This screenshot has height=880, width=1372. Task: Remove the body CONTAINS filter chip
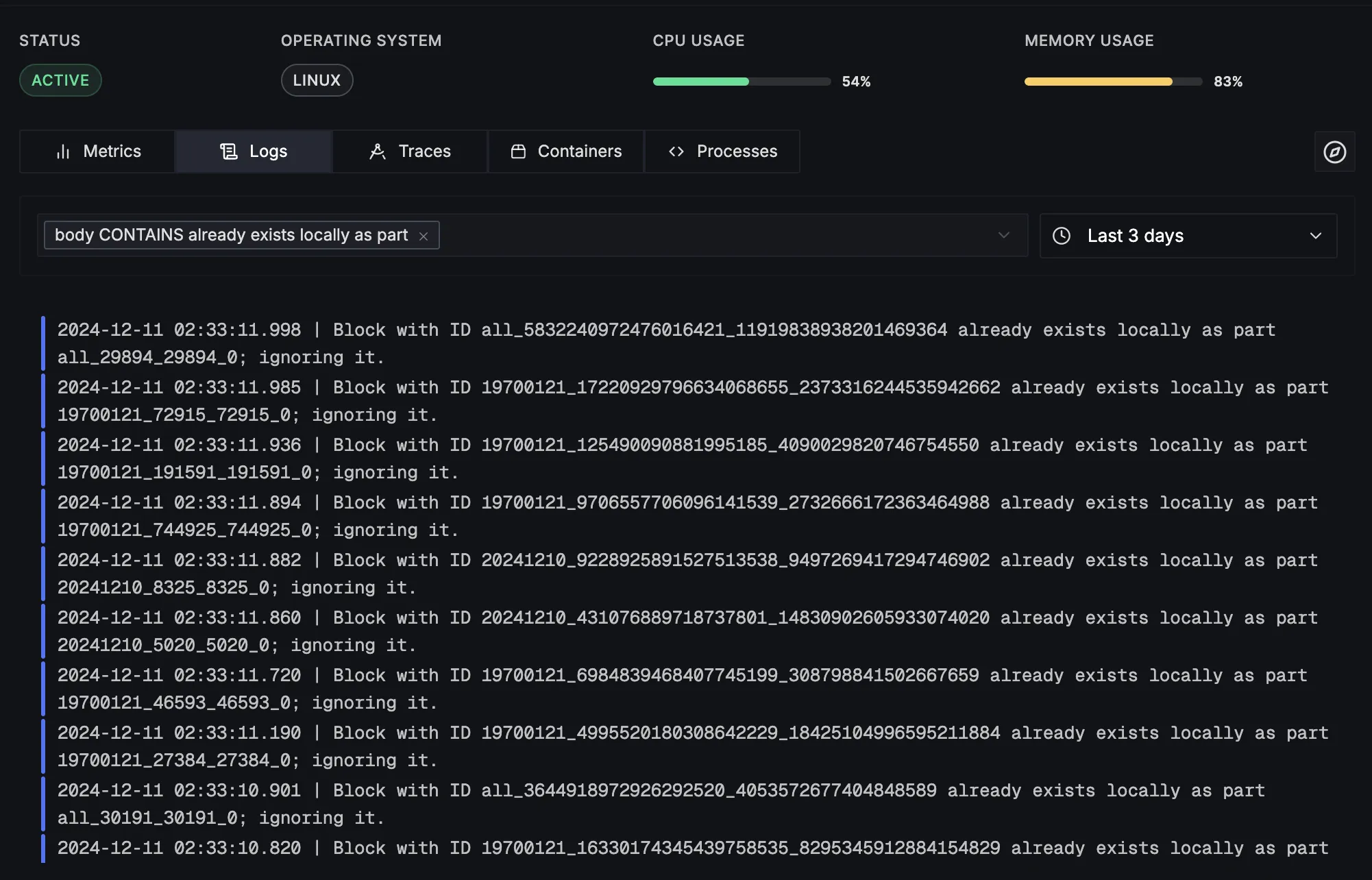click(x=424, y=236)
